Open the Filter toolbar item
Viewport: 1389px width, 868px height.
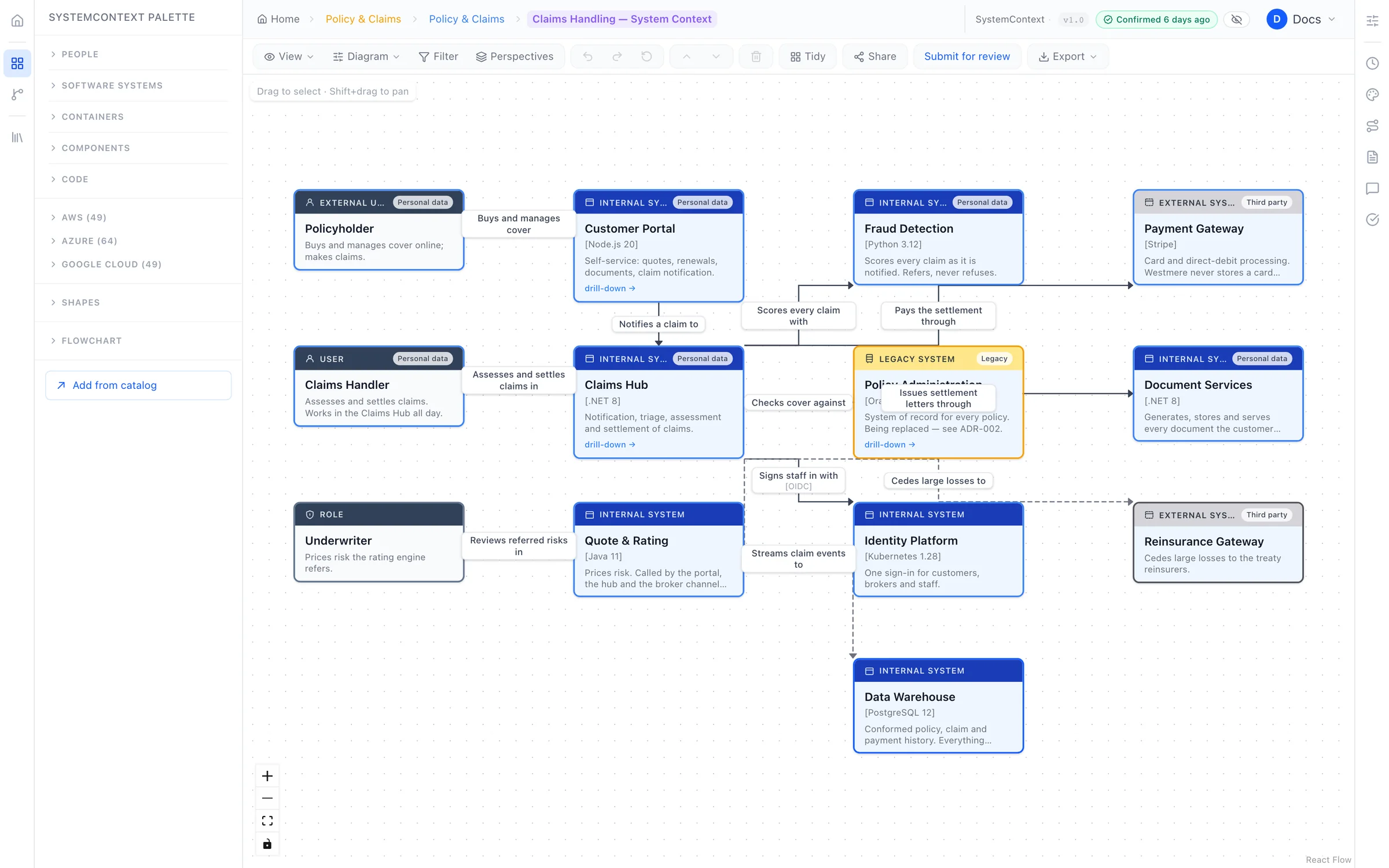(x=438, y=57)
